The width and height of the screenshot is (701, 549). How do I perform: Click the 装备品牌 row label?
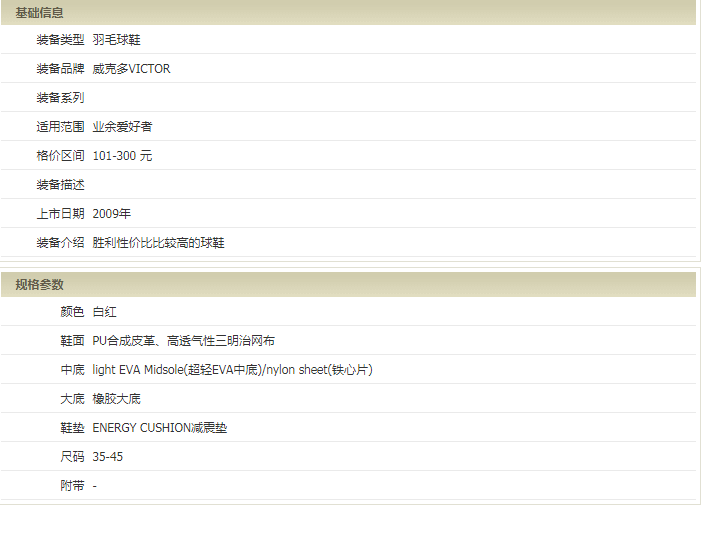pos(60,69)
